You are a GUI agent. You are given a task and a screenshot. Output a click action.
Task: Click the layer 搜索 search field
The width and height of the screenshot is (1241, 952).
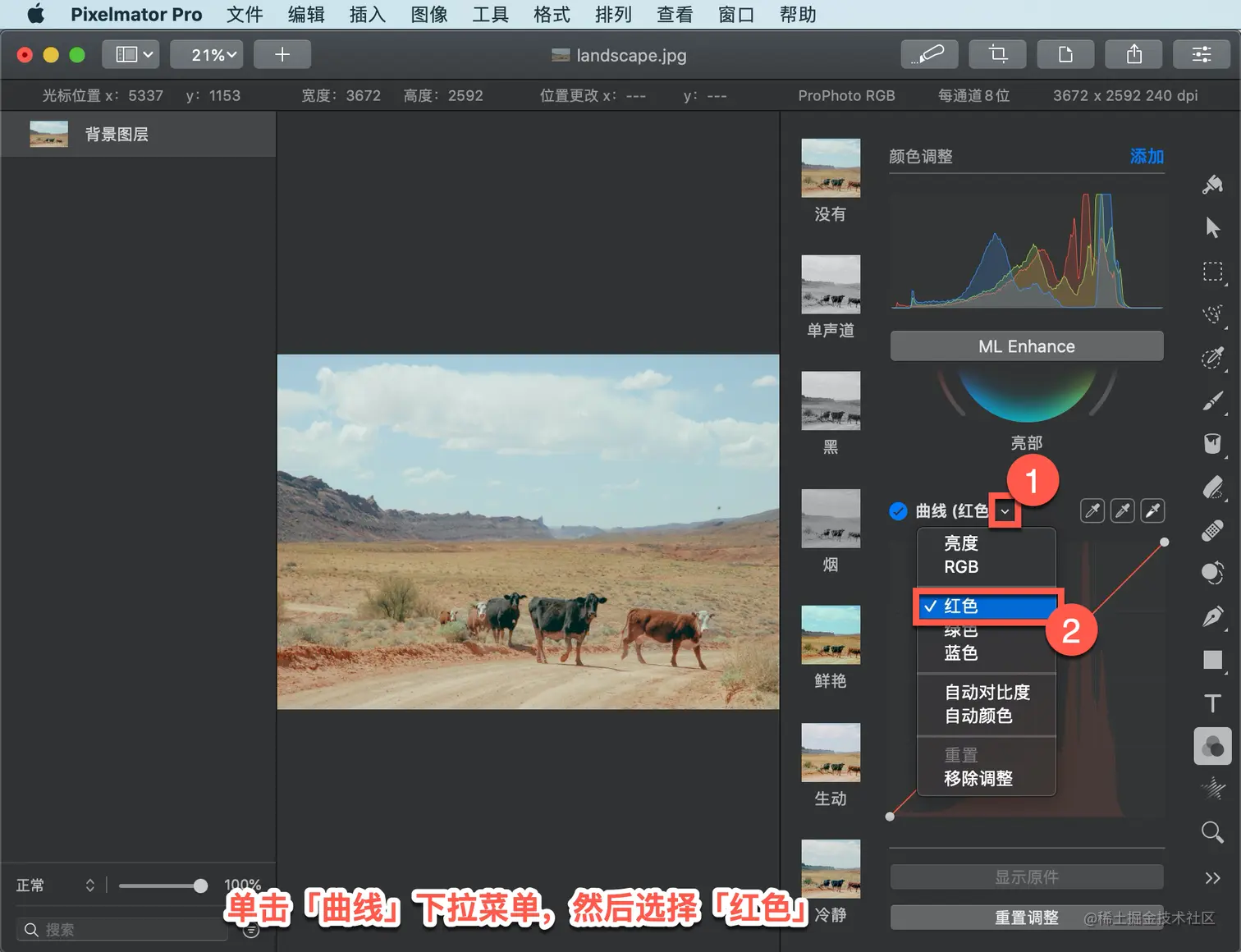pyautogui.click(x=121, y=930)
